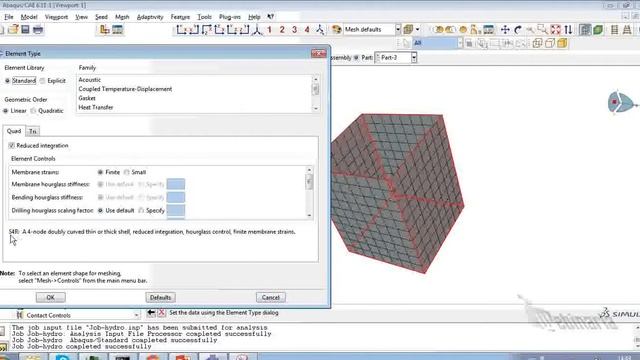Open the Seed menu

click(101, 17)
